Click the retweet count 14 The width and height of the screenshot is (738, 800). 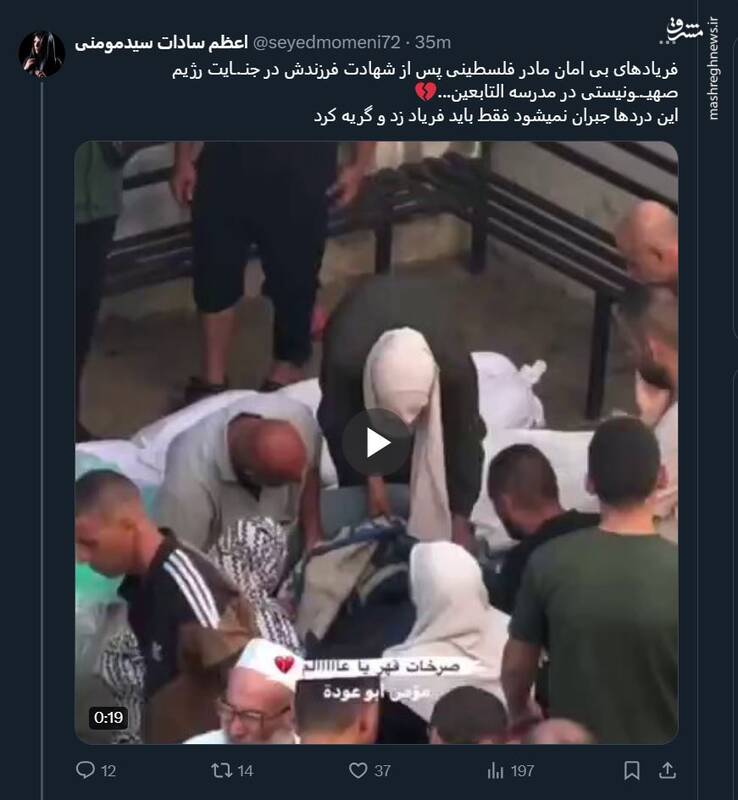click(245, 770)
